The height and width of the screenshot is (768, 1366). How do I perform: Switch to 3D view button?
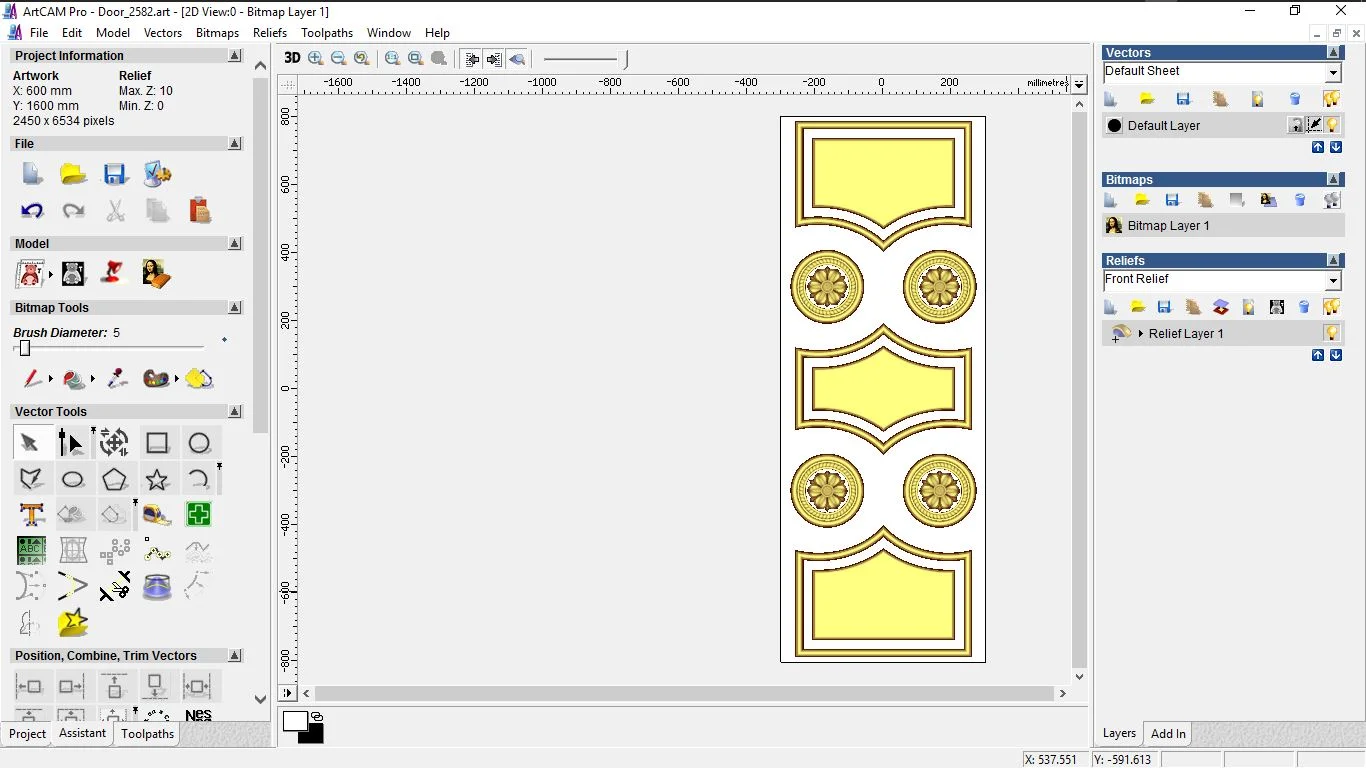tap(292, 58)
